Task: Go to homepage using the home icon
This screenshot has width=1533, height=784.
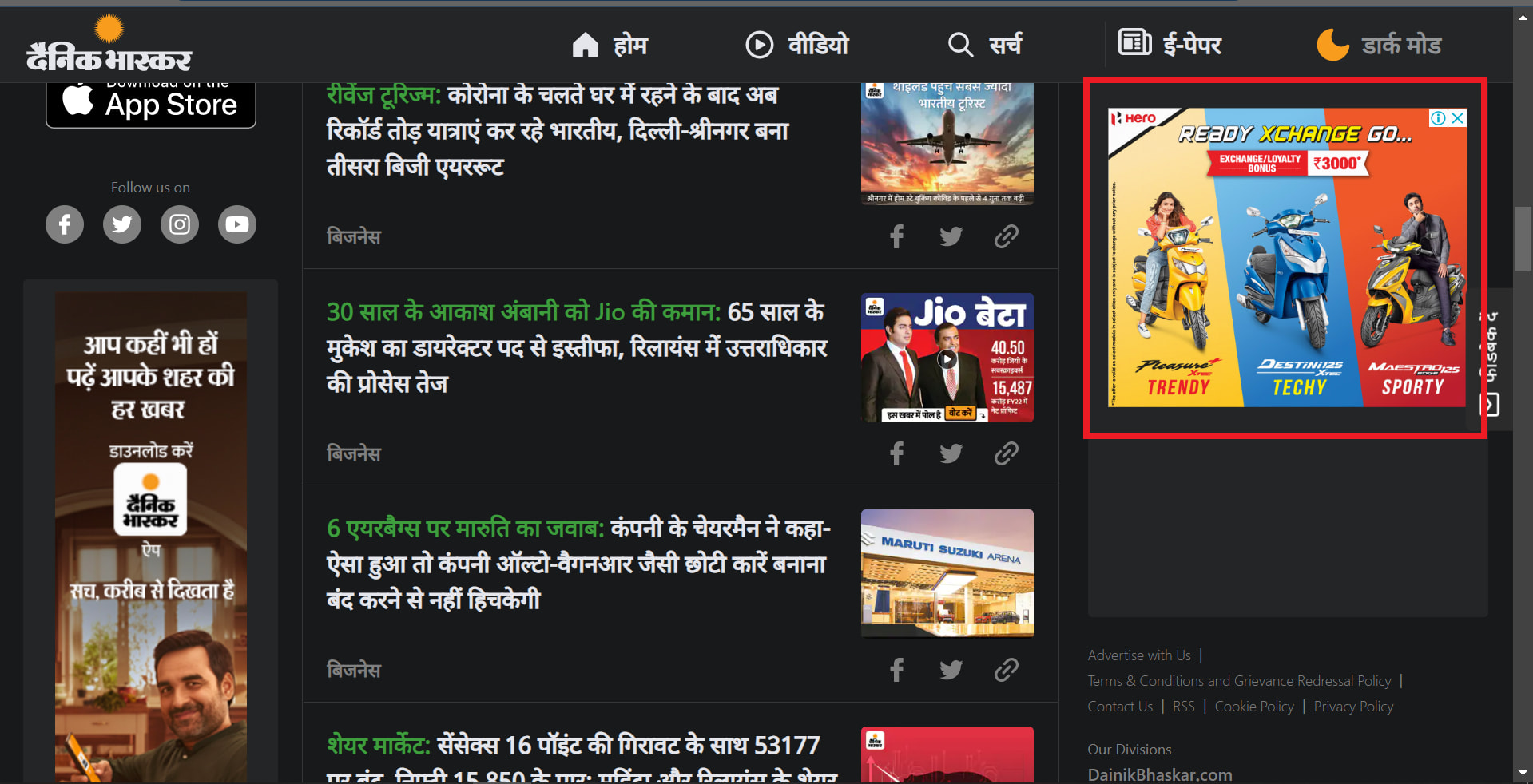Action: point(586,45)
